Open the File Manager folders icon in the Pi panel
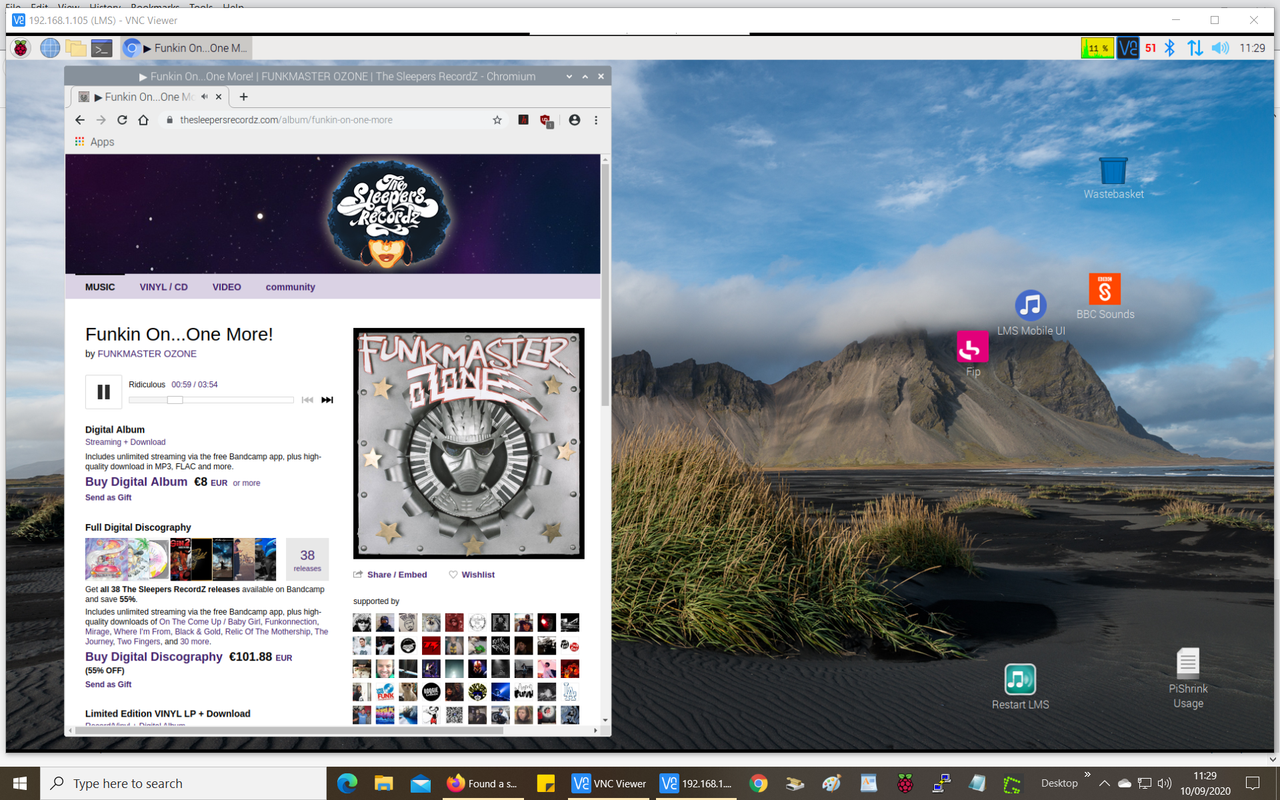 tap(76, 48)
